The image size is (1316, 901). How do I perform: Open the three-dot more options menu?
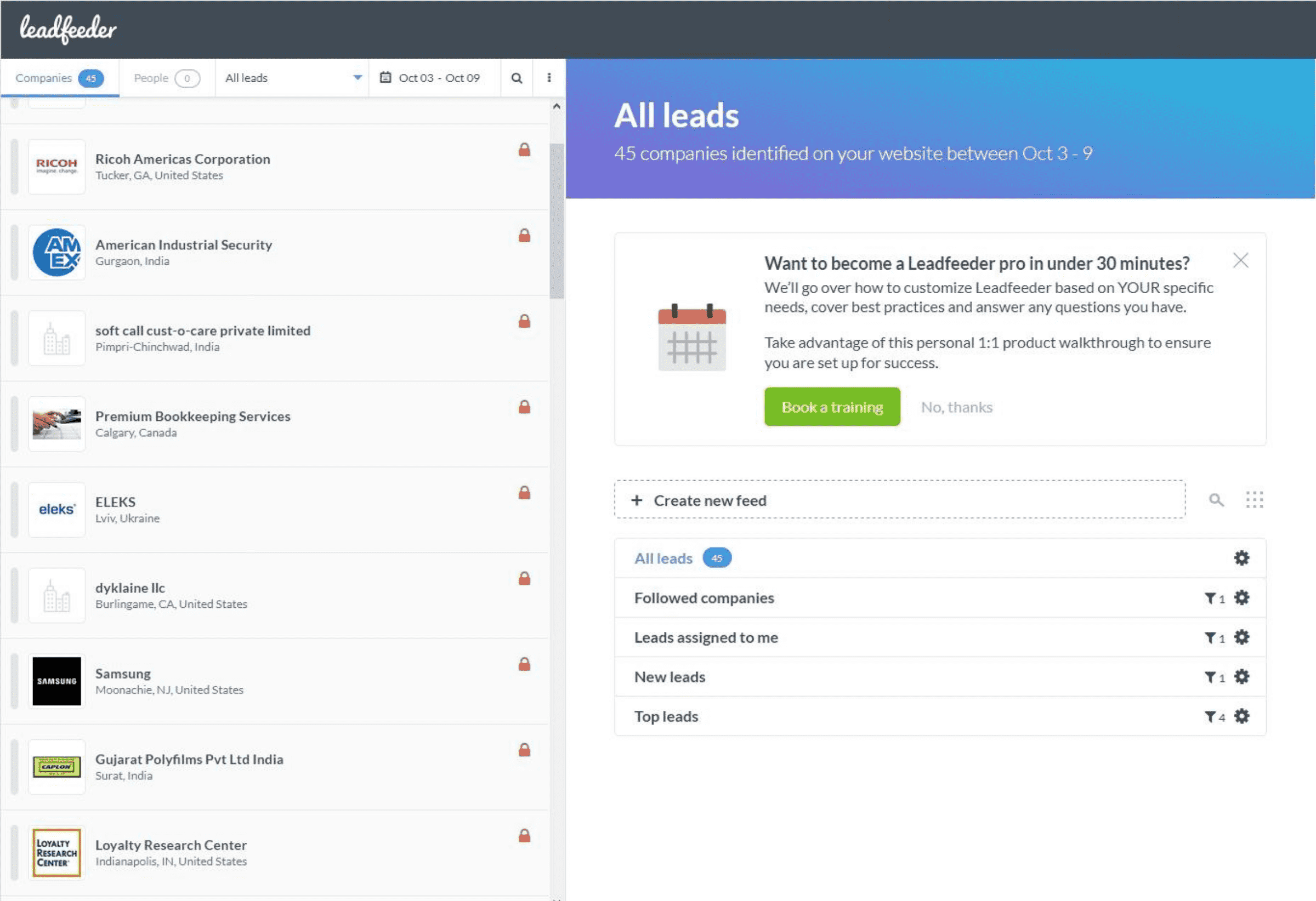click(x=549, y=77)
